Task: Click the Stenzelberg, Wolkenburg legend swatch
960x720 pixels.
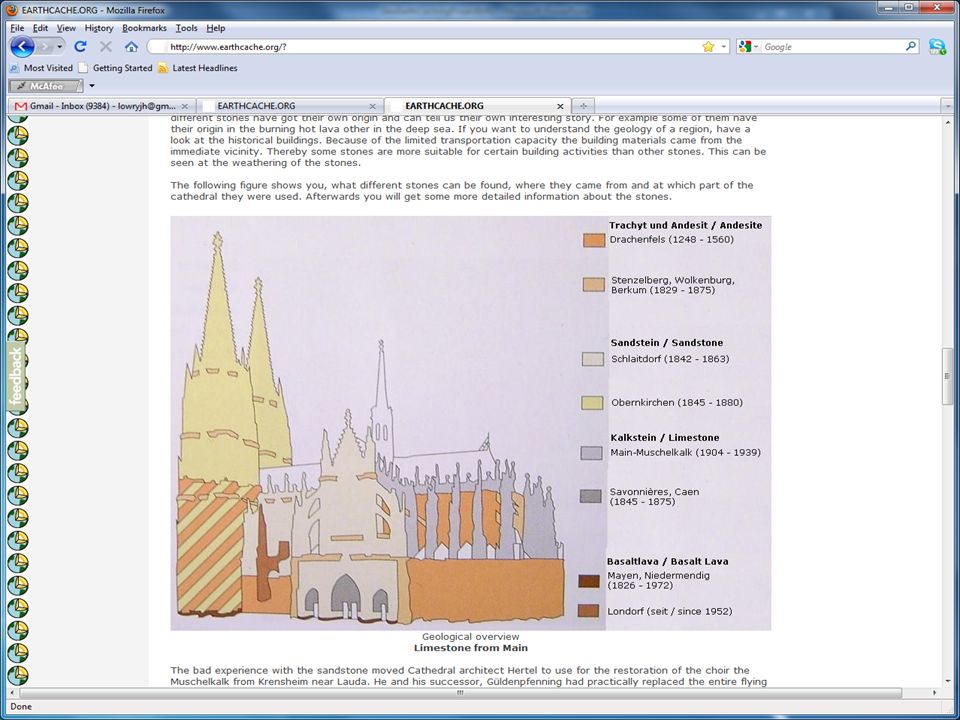Action: 594,285
